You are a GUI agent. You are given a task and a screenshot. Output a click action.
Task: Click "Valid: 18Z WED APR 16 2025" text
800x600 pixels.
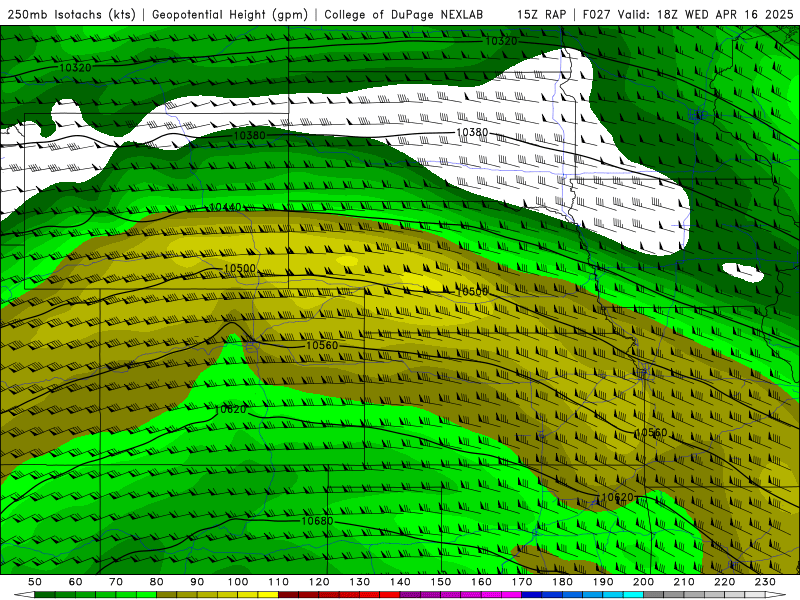[x=706, y=14]
